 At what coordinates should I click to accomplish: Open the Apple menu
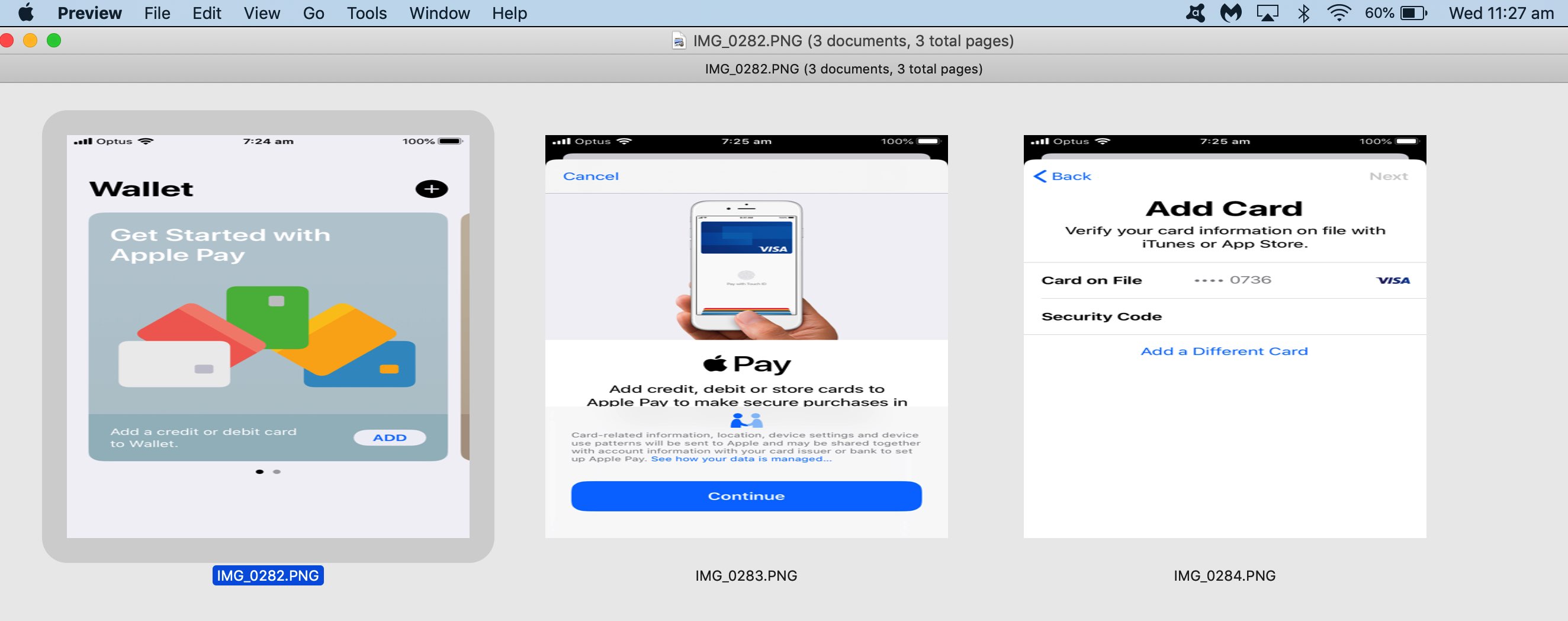coord(26,13)
